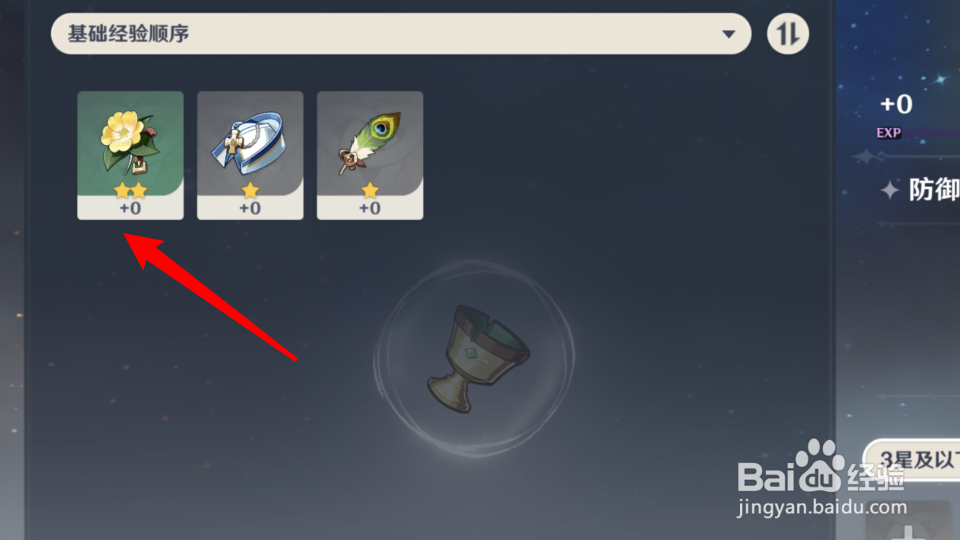960x540 pixels.
Task: Click the 防御 stat label
Action: pos(934,190)
